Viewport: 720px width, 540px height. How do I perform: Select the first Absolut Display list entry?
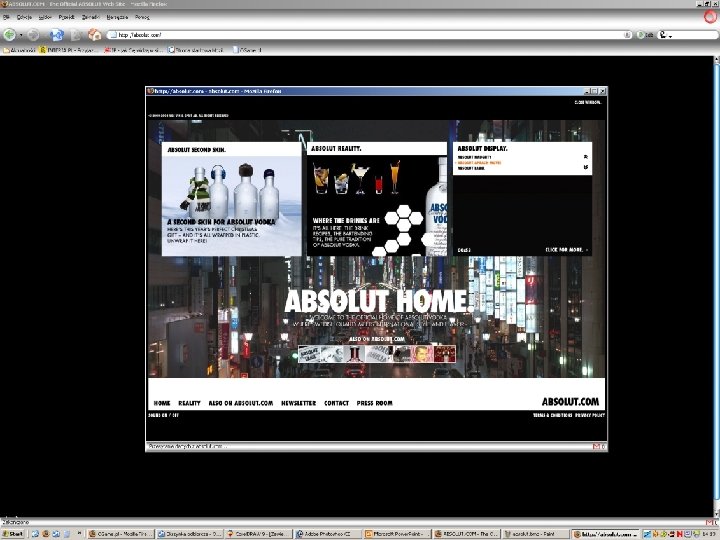474,157
